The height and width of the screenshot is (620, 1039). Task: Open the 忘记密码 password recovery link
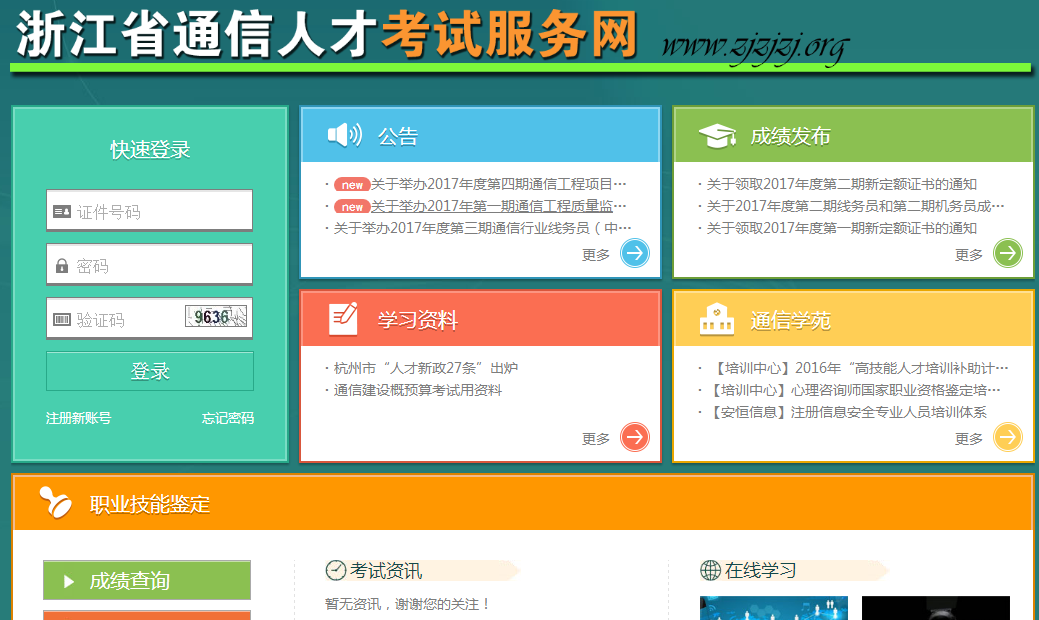(227, 418)
